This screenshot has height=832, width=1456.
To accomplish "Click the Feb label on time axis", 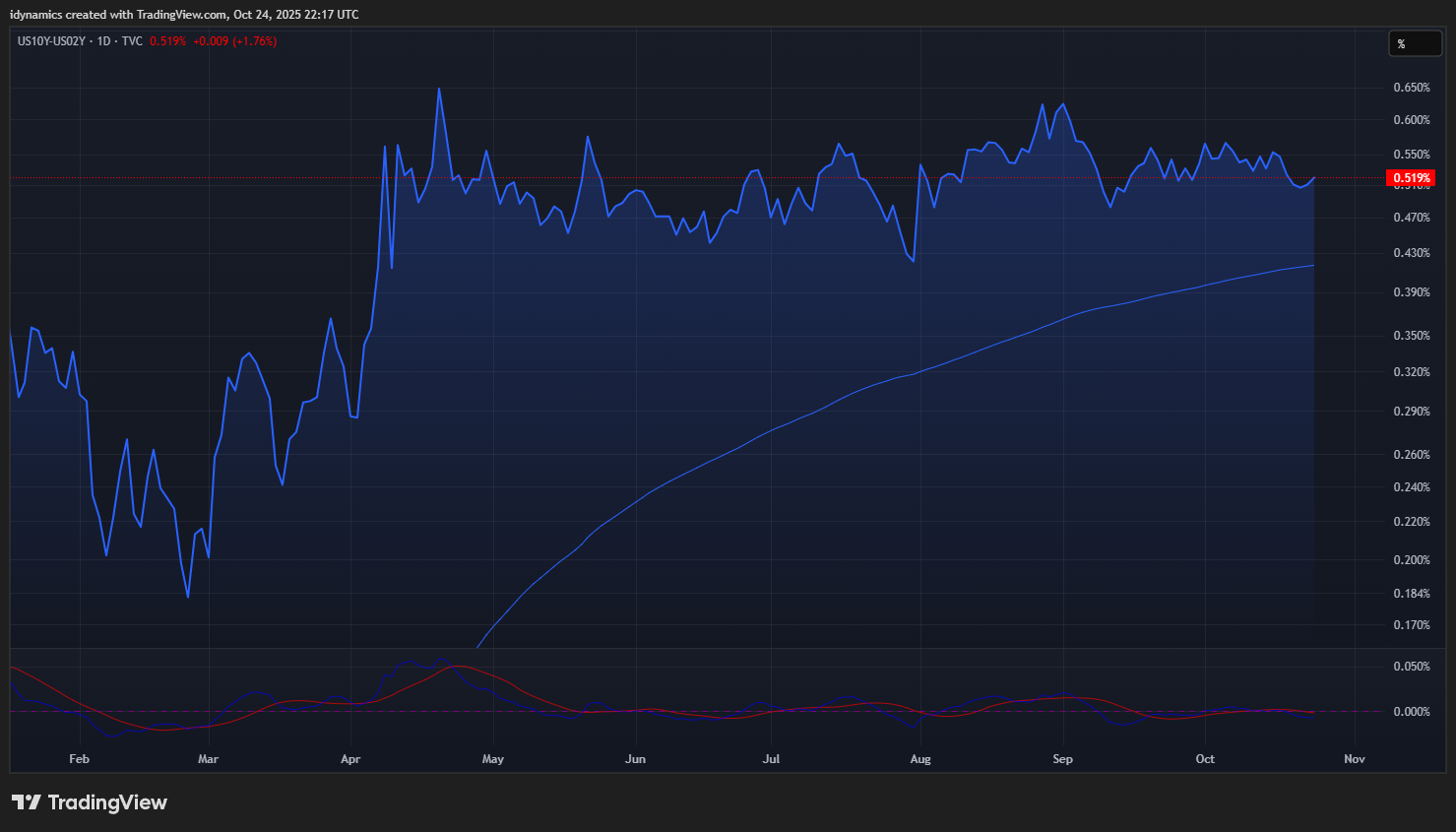I will click(79, 759).
